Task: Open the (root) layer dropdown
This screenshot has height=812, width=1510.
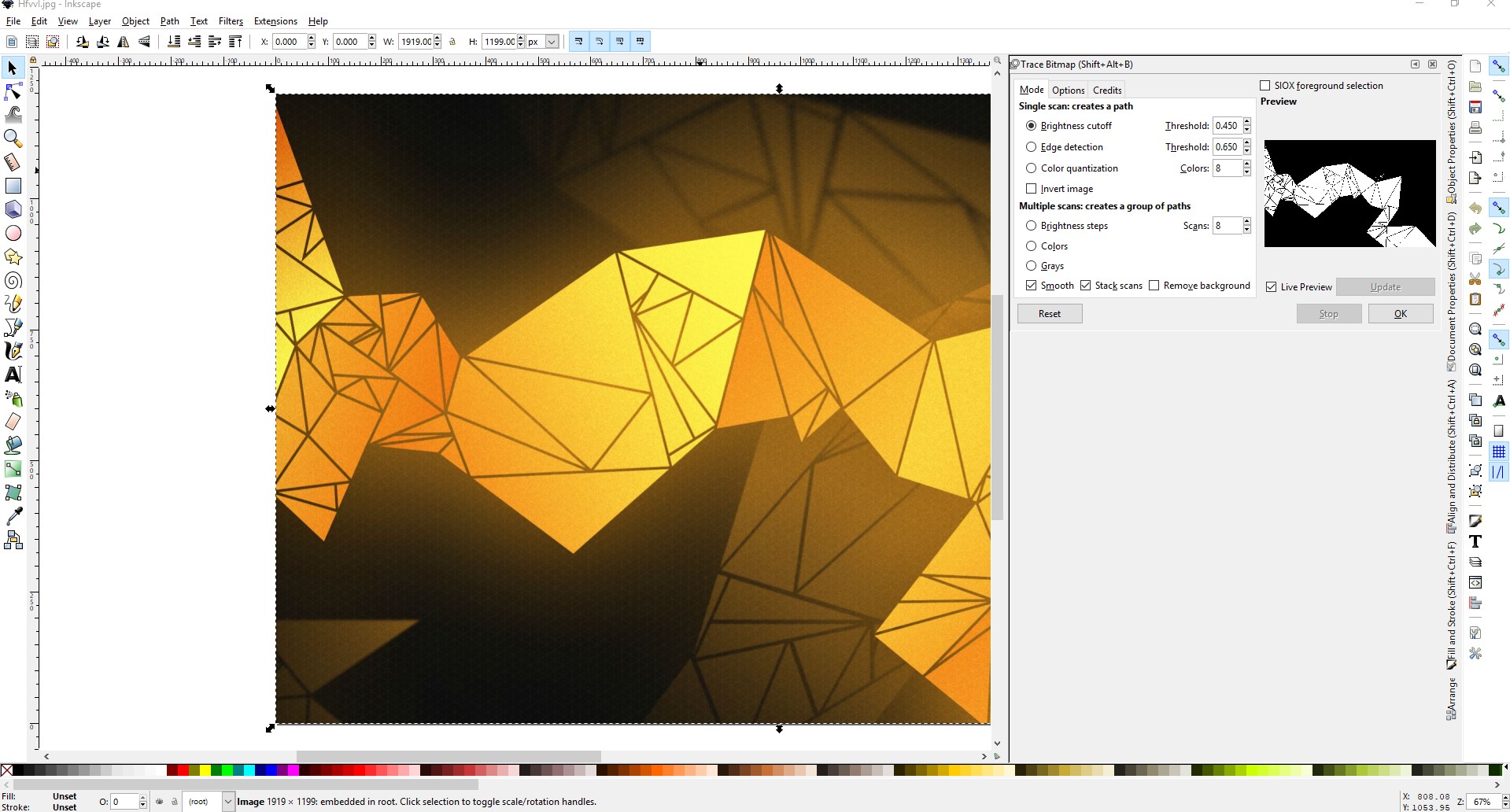Action: (x=228, y=802)
